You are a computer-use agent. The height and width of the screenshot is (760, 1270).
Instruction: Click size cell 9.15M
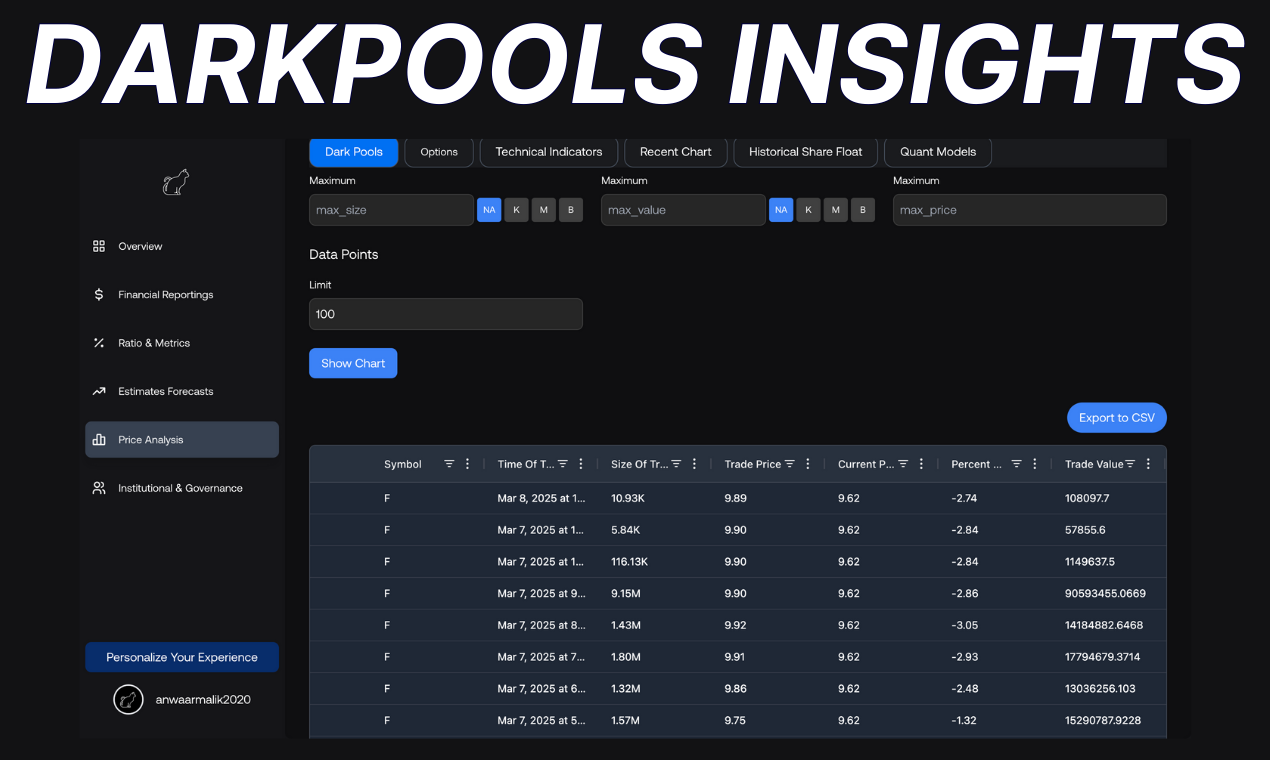[x=627, y=593]
